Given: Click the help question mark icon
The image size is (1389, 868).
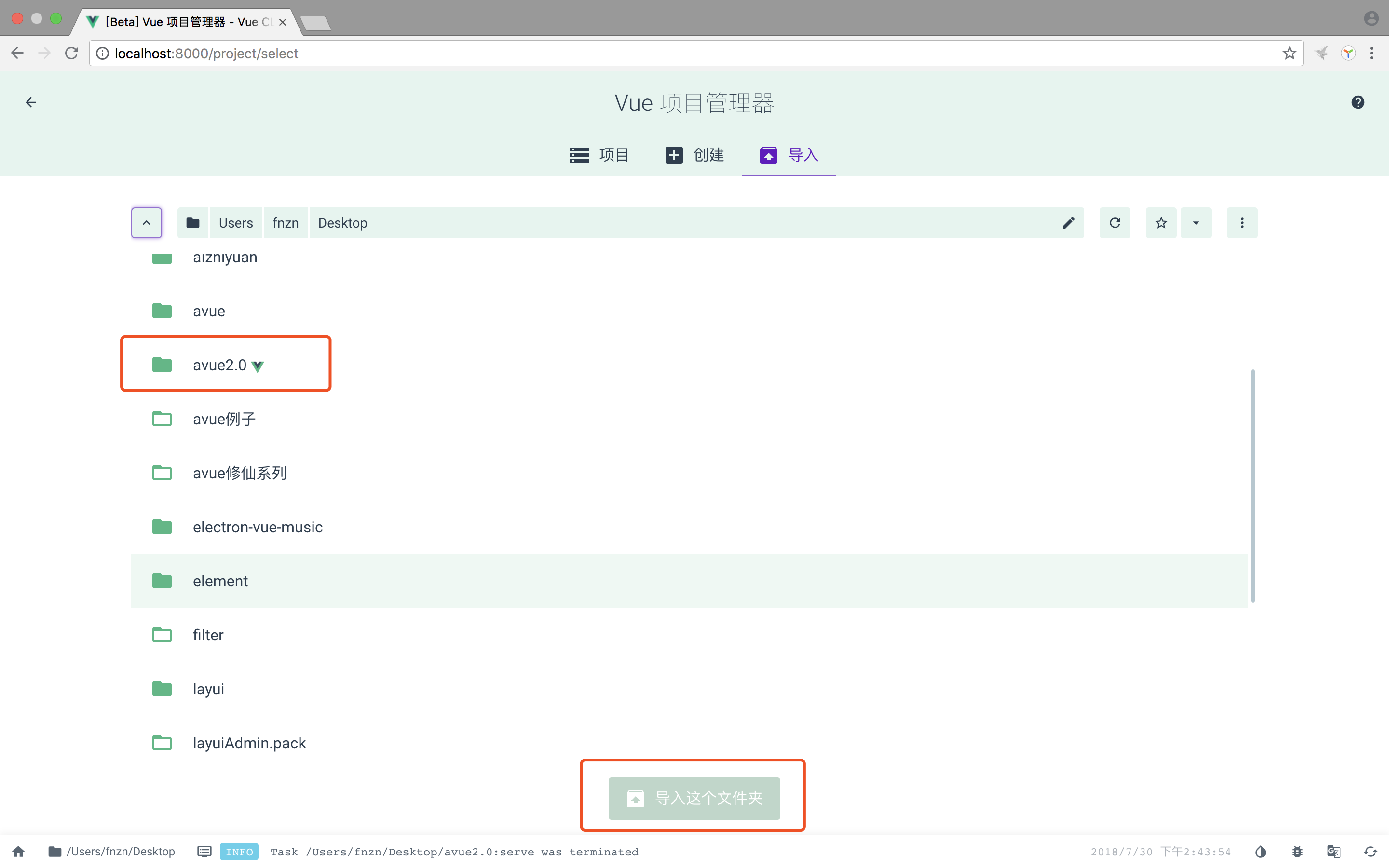Looking at the screenshot, I should (x=1358, y=102).
